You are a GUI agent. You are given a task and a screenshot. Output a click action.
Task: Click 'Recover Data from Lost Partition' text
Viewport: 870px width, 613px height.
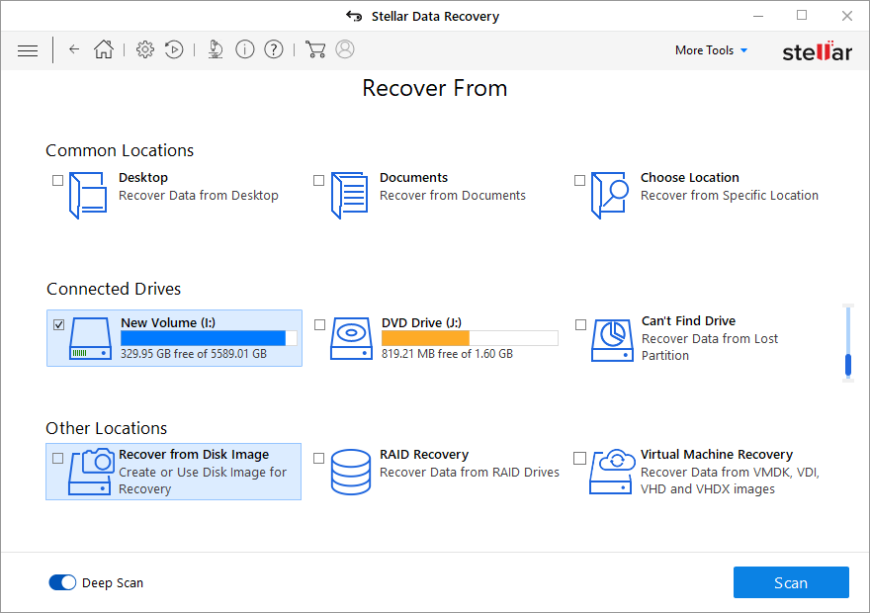coord(710,347)
